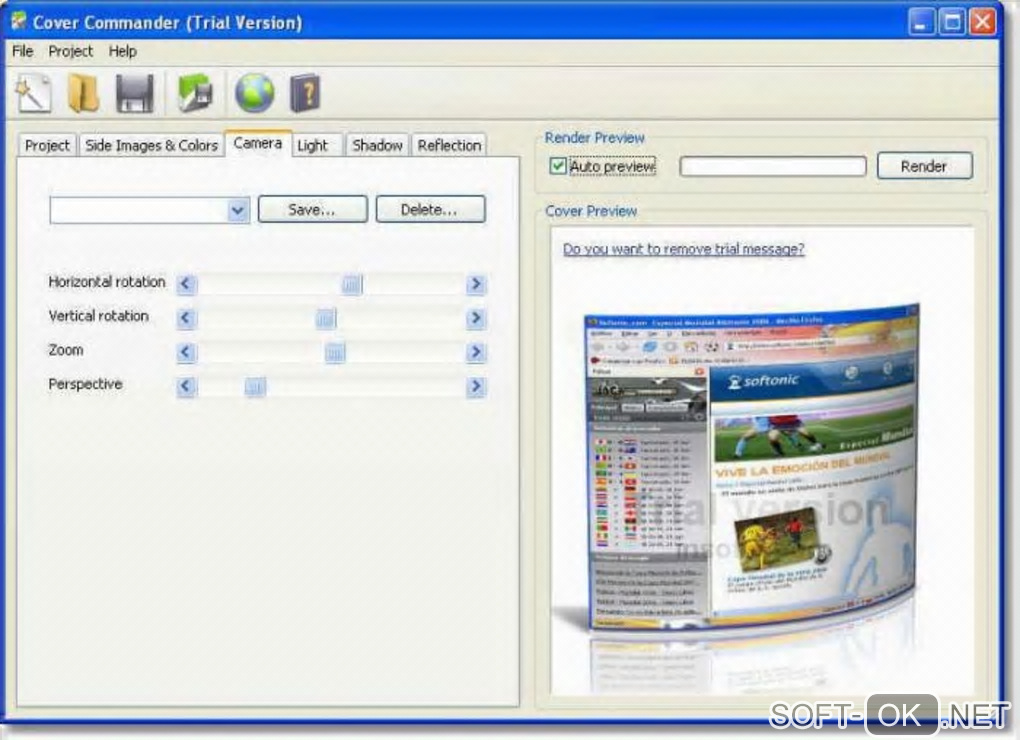Click the Delete... preset button
Screen dimensions: 1020x740
tap(430, 209)
